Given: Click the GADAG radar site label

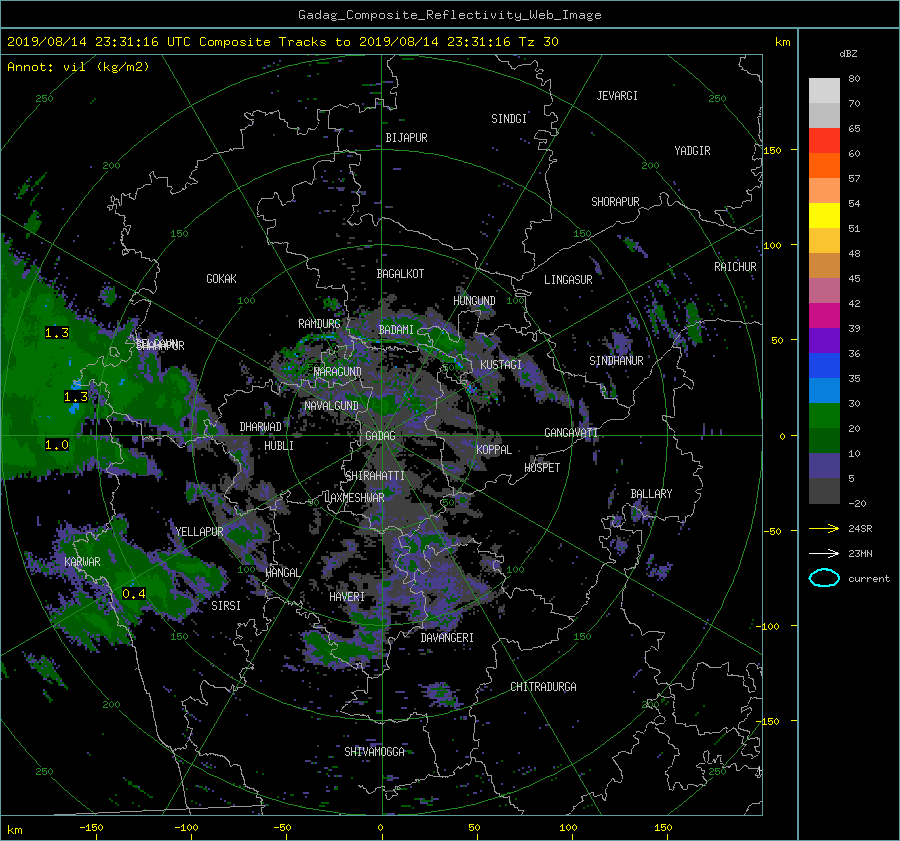Looking at the screenshot, I should point(380,436).
